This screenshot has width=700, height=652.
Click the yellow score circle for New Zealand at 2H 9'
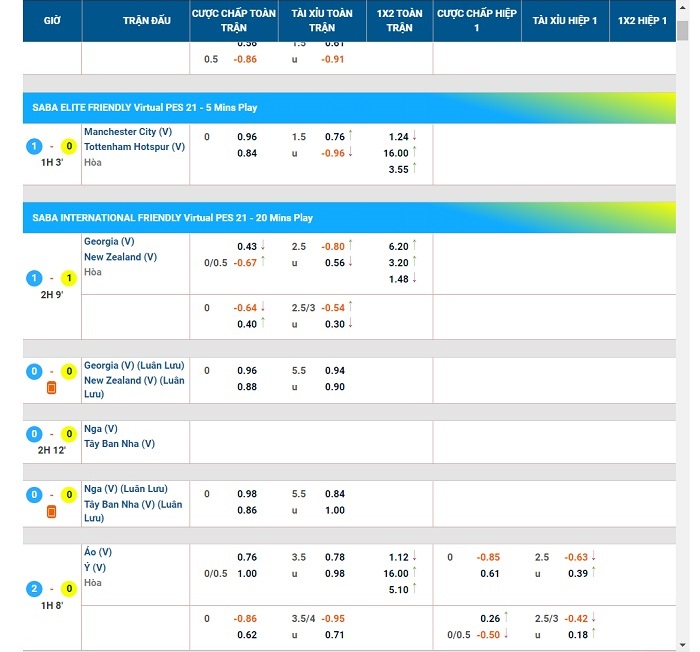pyautogui.click(x=69, y=278)
